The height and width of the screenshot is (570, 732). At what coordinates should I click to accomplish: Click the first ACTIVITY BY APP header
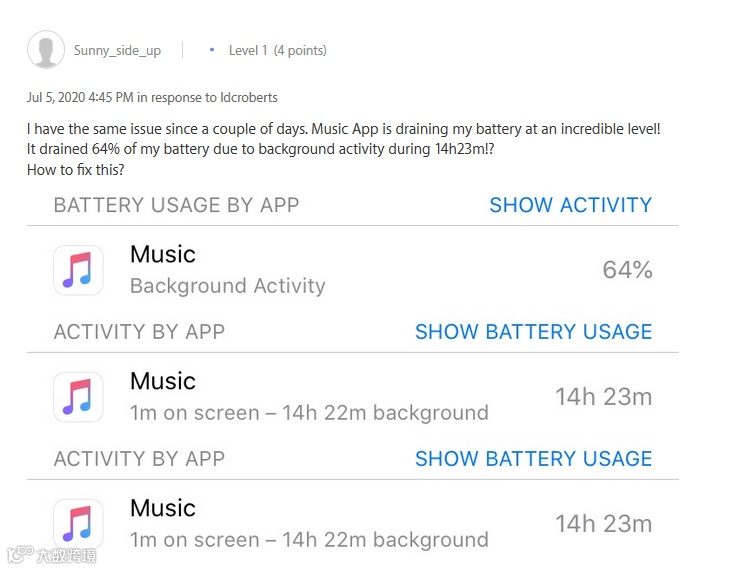click(139, 332)
